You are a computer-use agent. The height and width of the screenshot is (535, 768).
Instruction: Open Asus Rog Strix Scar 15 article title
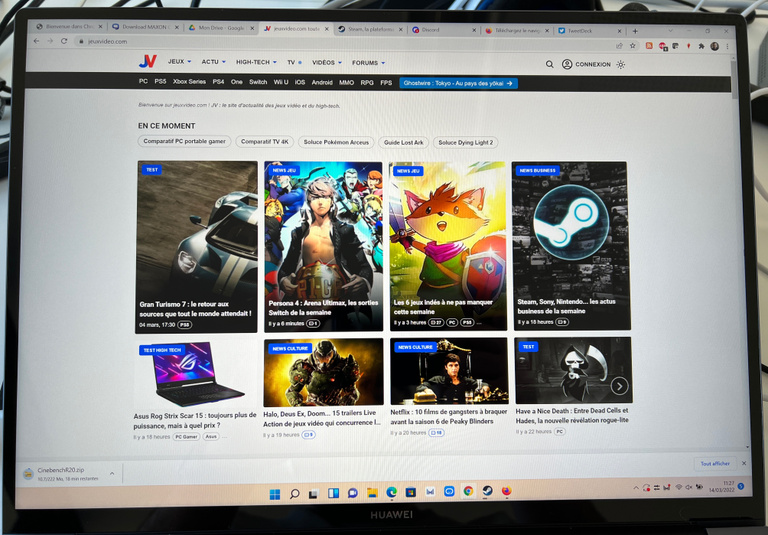click(194, 420)
